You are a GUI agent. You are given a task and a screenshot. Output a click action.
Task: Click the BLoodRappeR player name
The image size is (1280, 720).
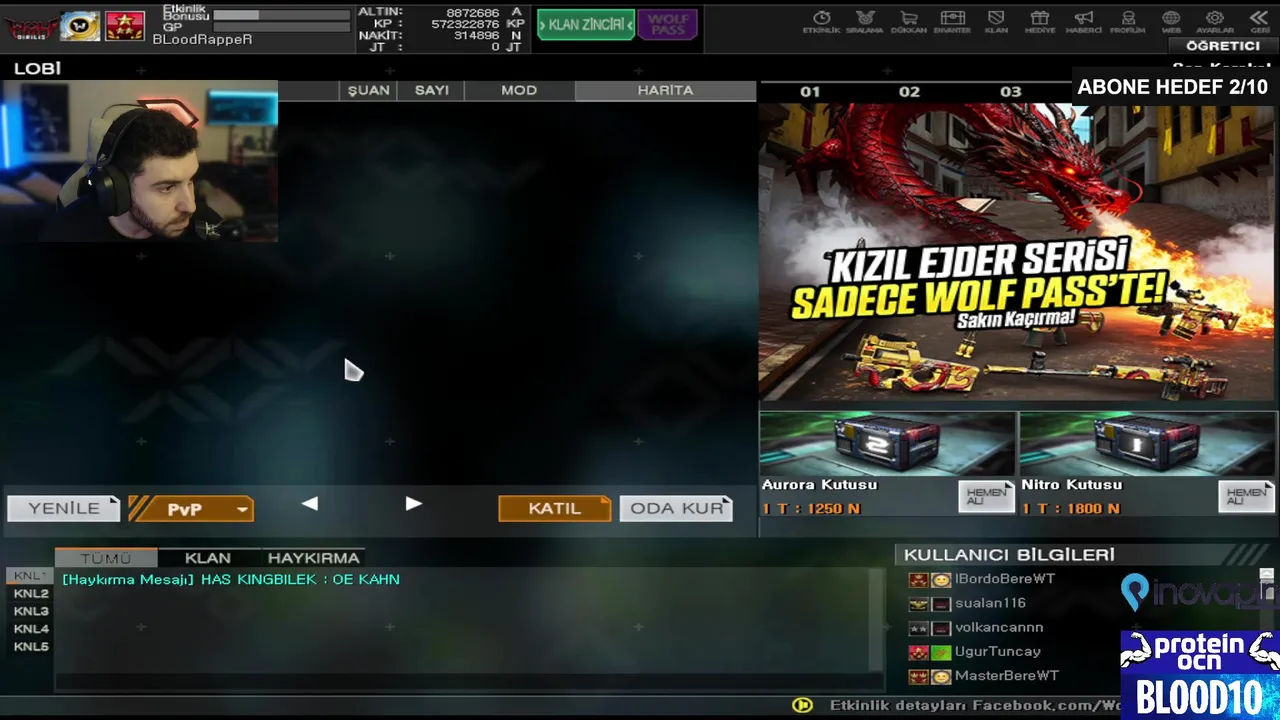pos(203,40)
